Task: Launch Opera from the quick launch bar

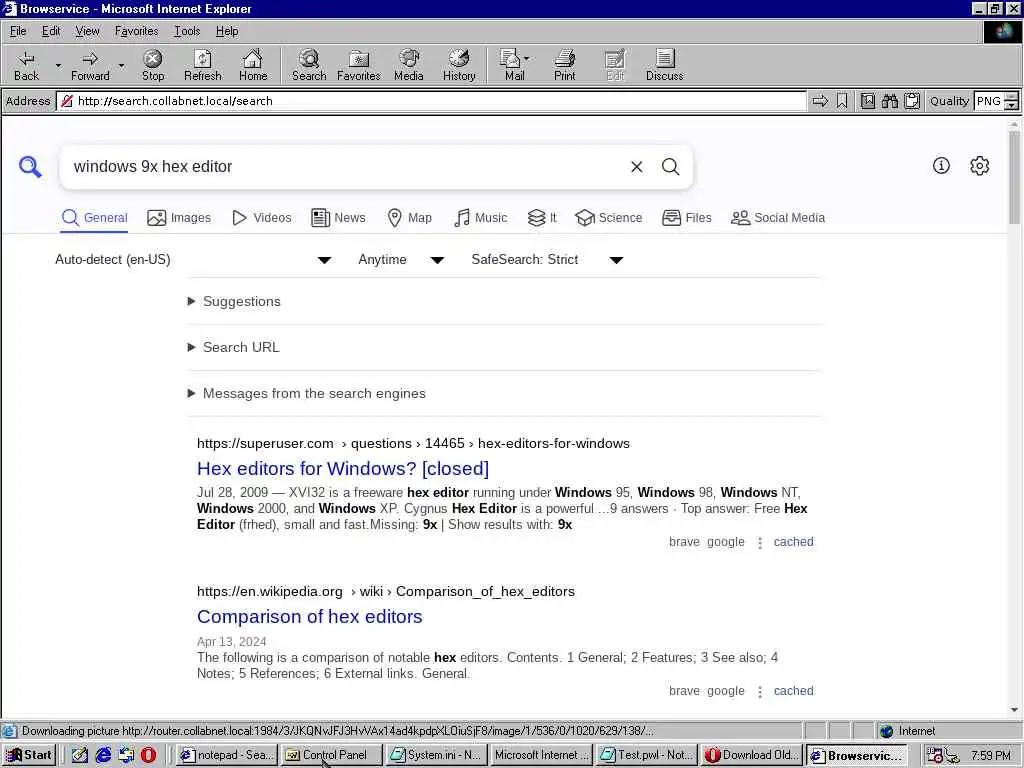Action: pos(148,755)
